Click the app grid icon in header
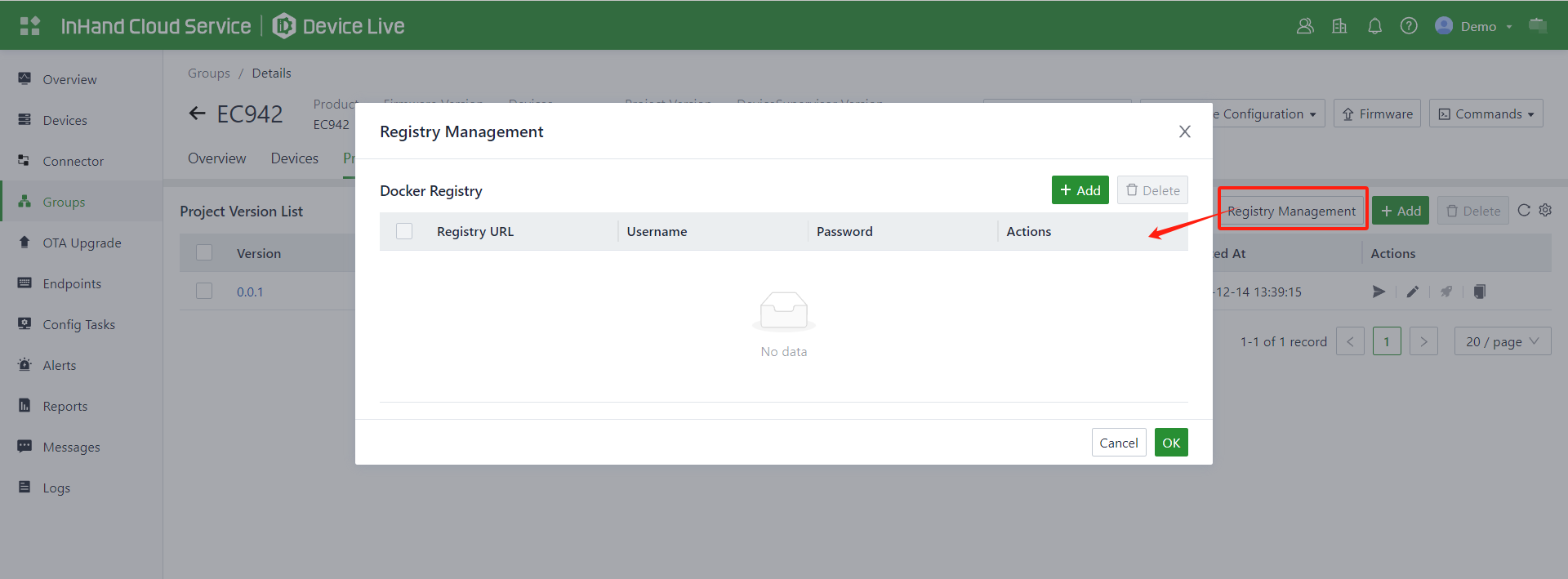Image resolution: width=1568 pixels, height=579 pixels. tap(30, 26)
